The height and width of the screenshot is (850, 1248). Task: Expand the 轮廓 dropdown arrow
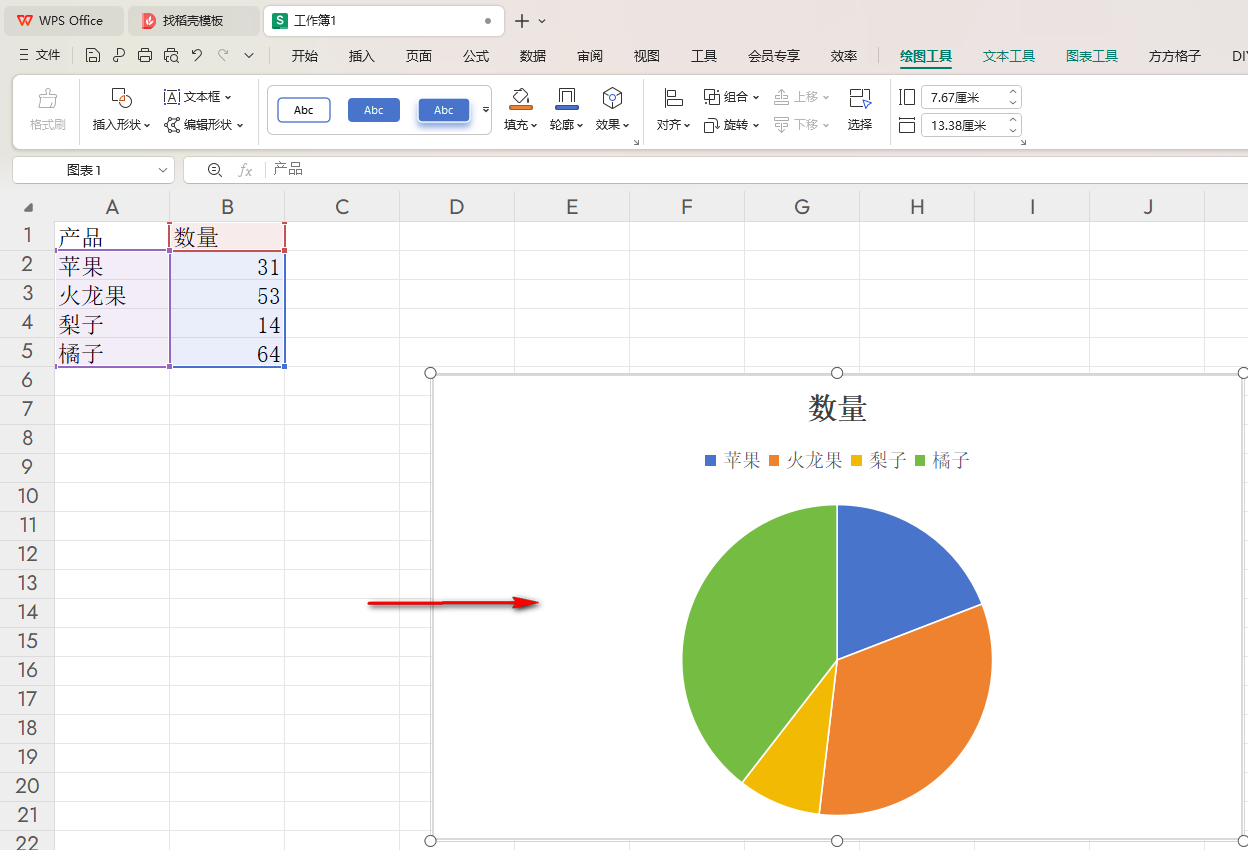point(580,125)
